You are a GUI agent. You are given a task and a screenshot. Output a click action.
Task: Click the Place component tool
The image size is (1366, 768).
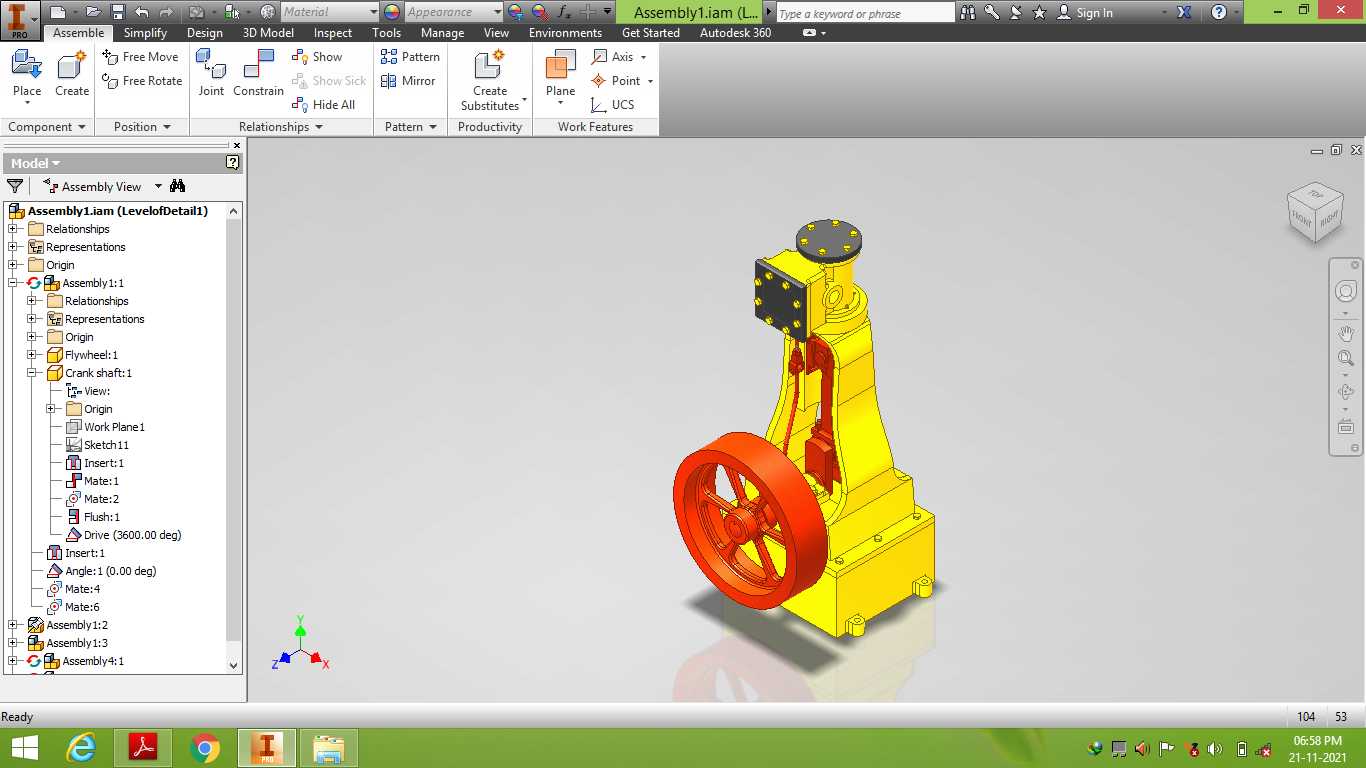click(27, 77)
